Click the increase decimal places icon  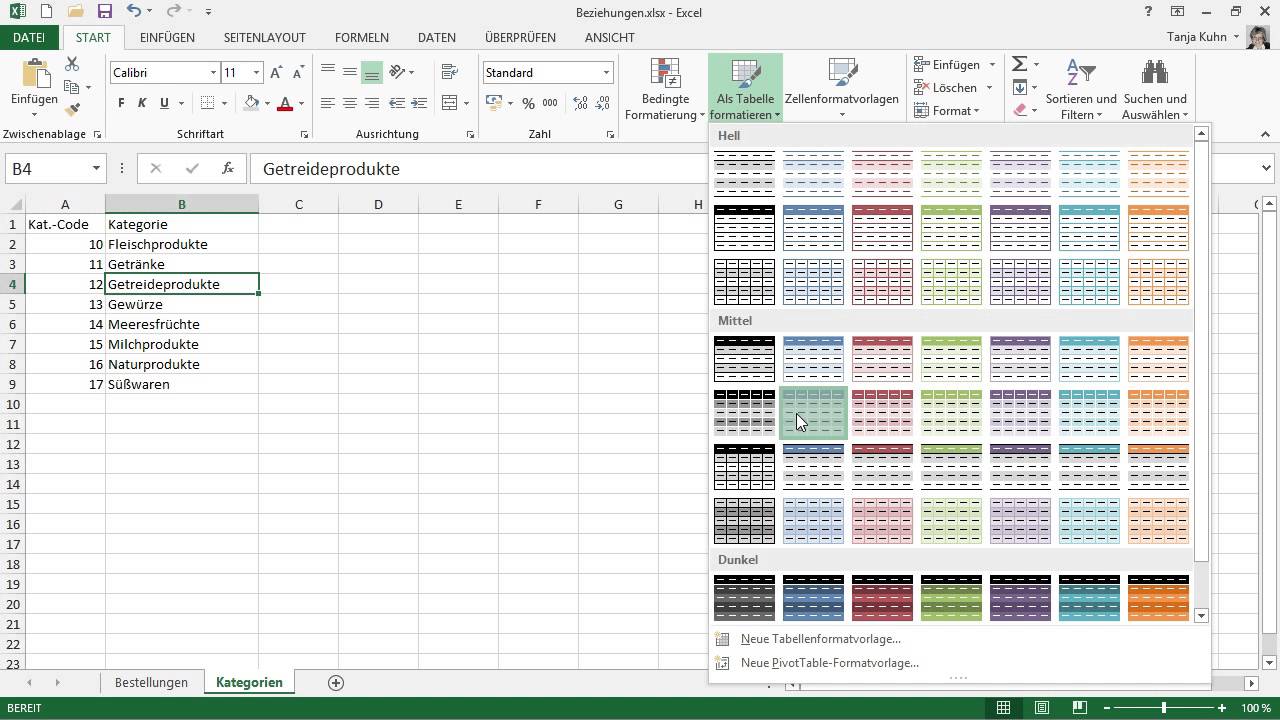pyautogui.click(x=580, y=103)
